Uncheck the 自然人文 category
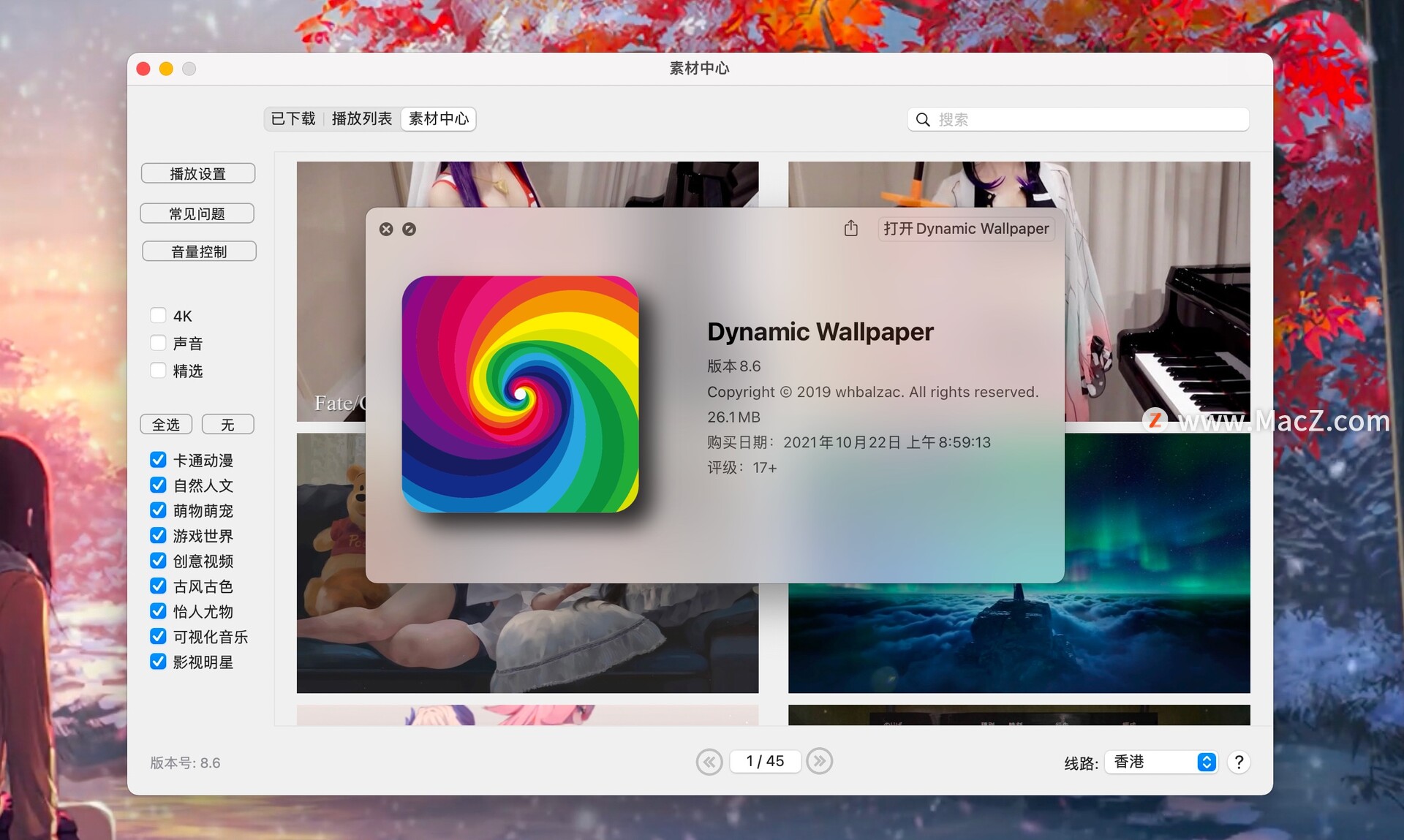This screenshot has height=840, width=1404. pos(158,485)
